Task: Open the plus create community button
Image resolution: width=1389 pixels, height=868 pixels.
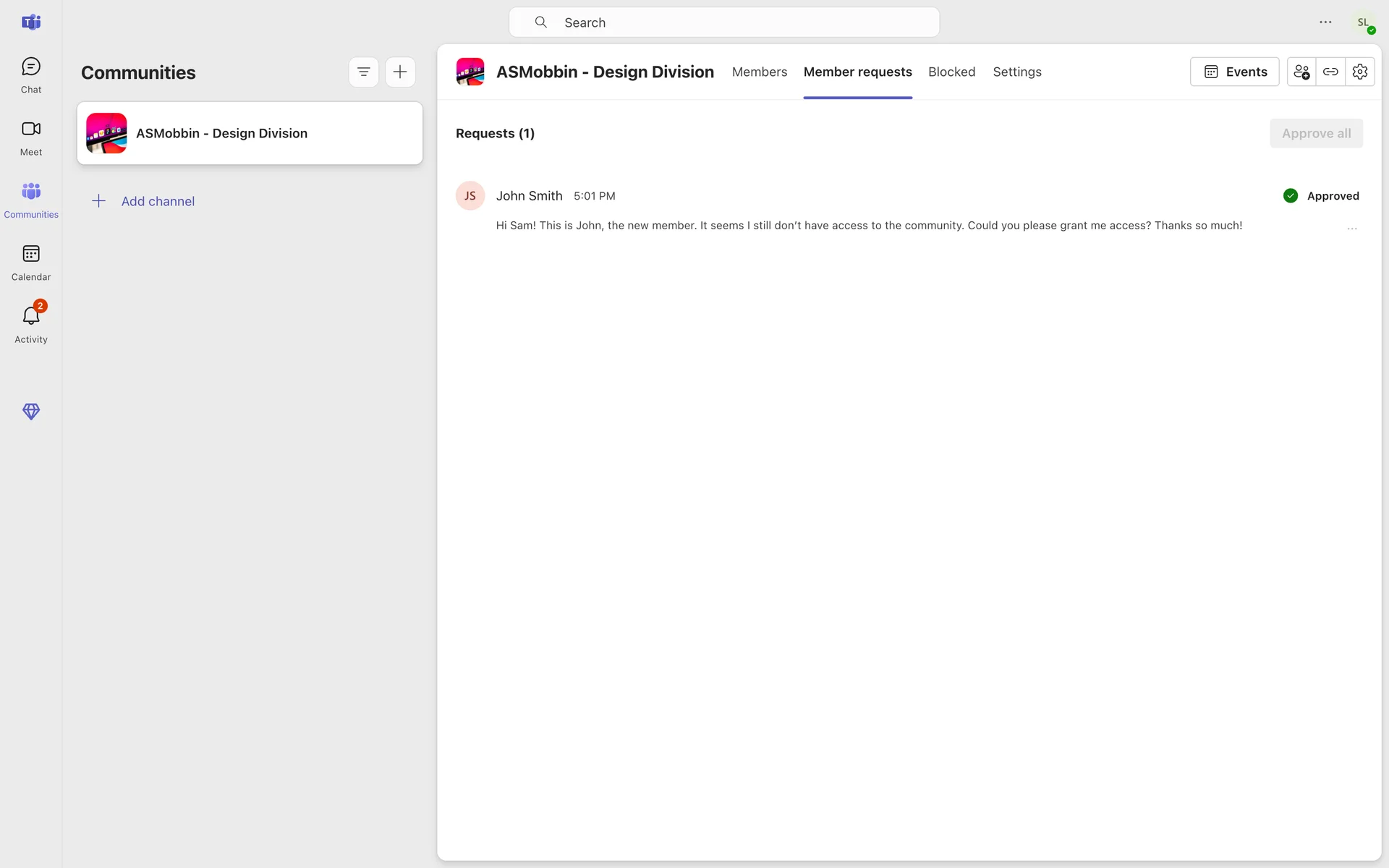Action: click(x=400, y=72)
